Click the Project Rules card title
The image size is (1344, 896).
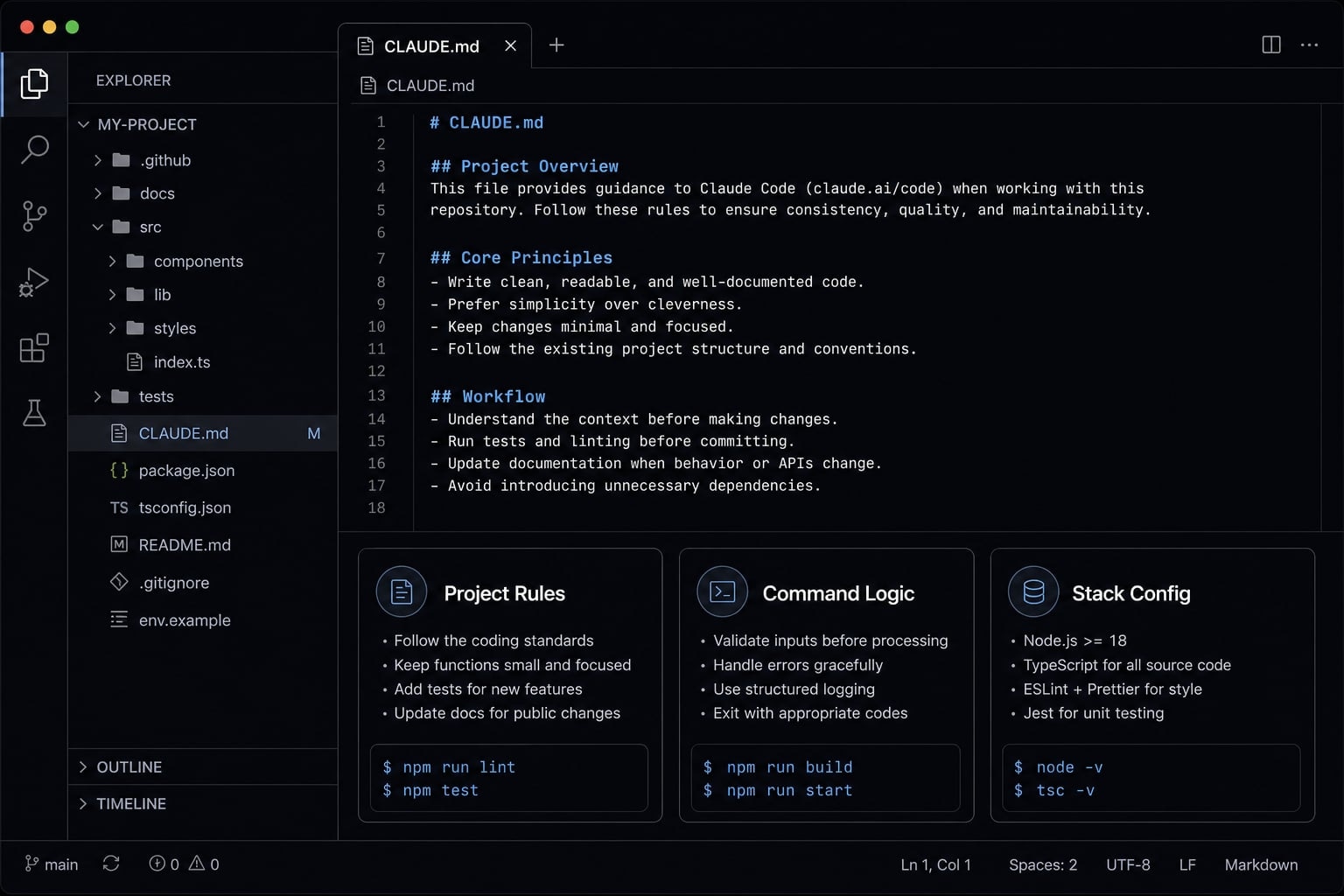[x=505, y=593]
